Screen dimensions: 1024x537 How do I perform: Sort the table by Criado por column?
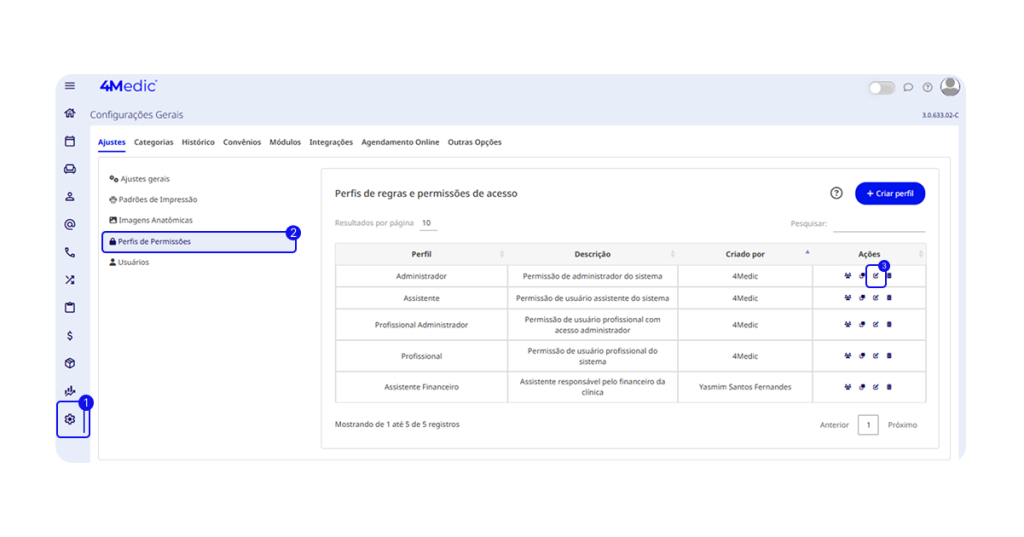point(744,254)
